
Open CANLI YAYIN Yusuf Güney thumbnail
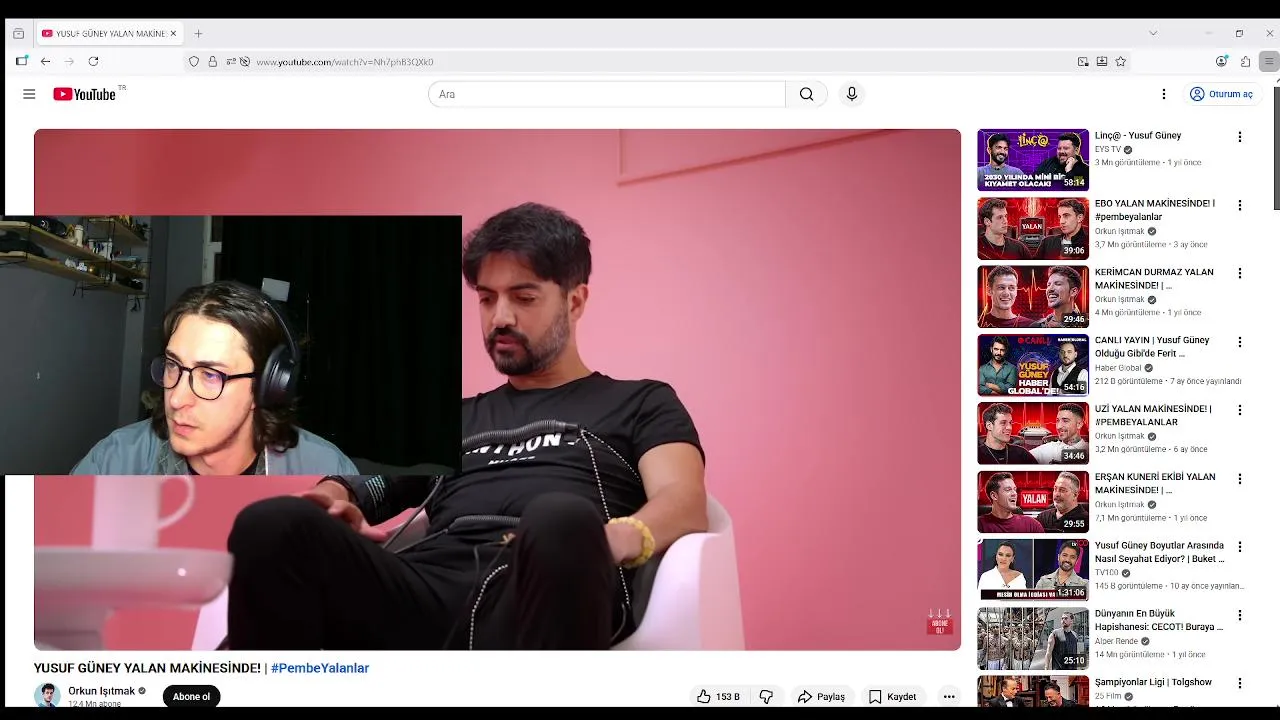tap(1033, 365)
